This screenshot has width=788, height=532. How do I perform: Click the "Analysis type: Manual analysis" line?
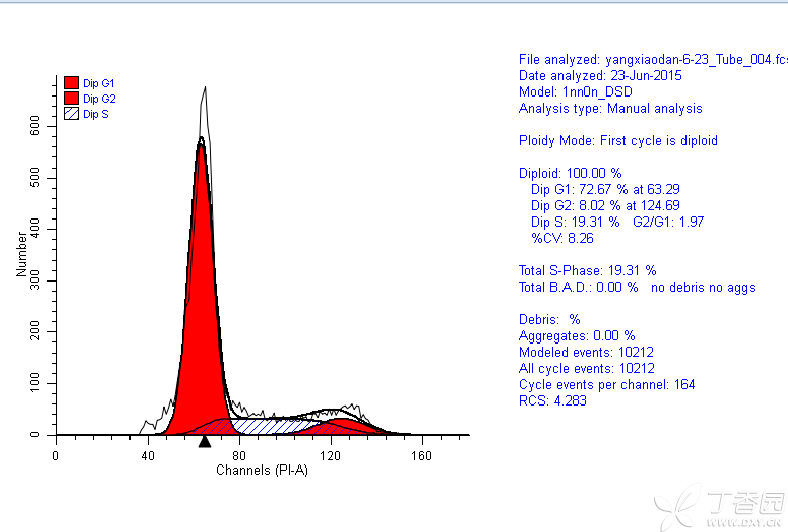click(610, 108)
